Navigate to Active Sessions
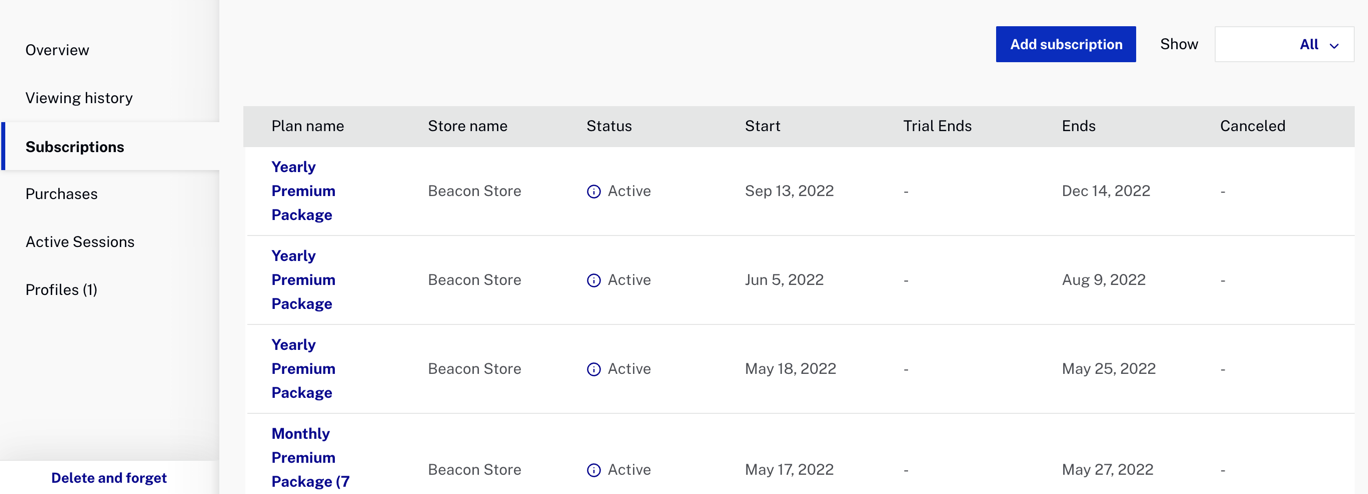Screen dimensions: 1368x494 pyautogui.click(x=80, y=242)
